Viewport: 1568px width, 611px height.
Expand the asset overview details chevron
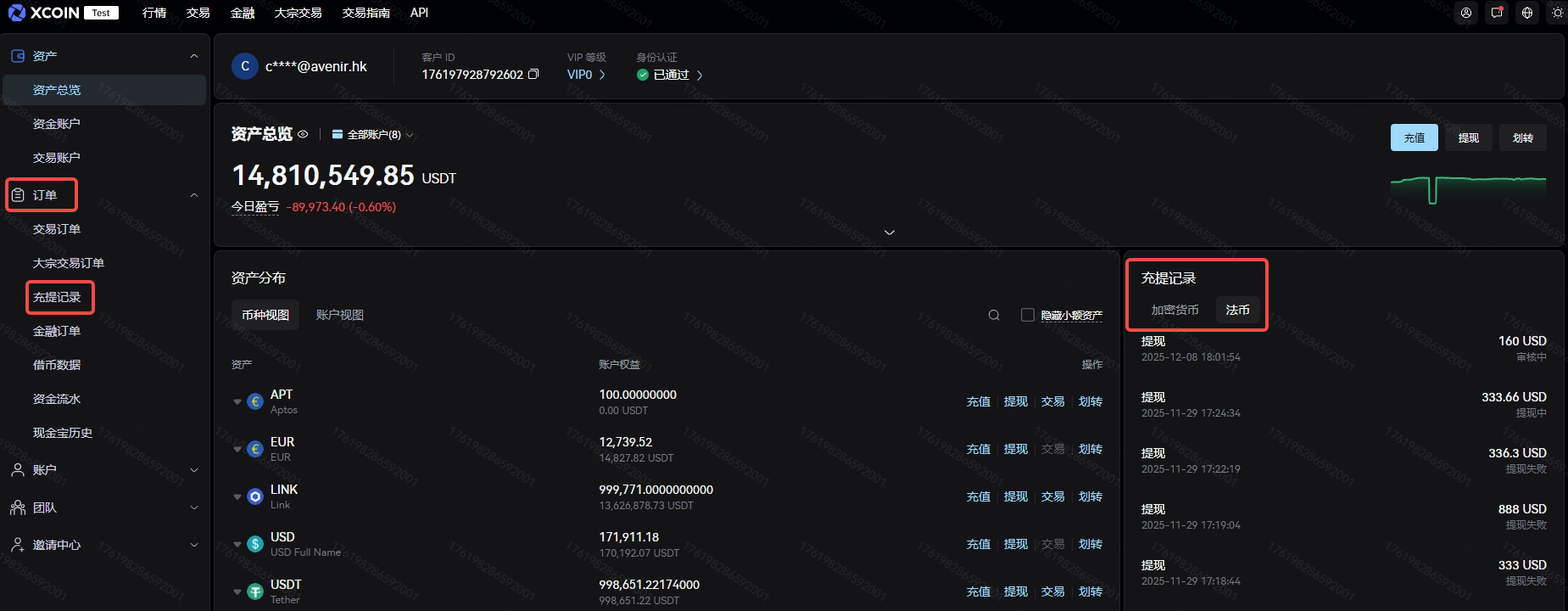889,233
